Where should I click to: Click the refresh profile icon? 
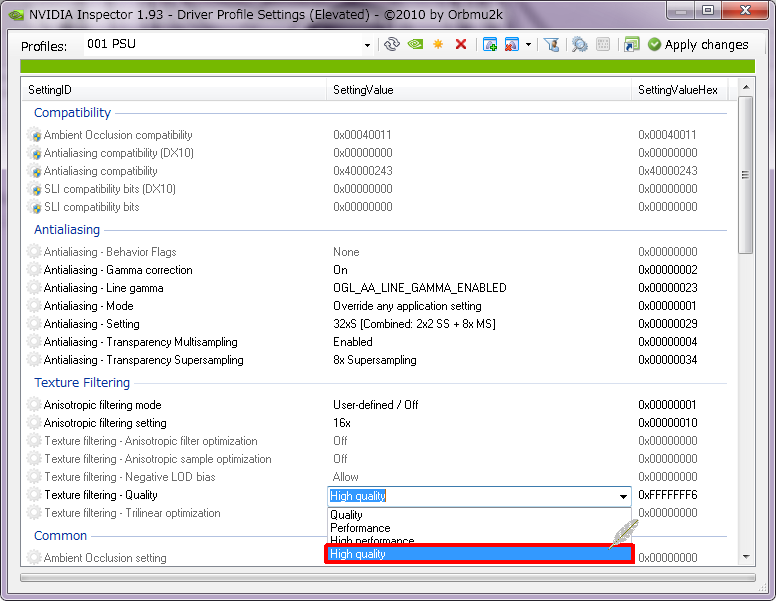point(391,45)
